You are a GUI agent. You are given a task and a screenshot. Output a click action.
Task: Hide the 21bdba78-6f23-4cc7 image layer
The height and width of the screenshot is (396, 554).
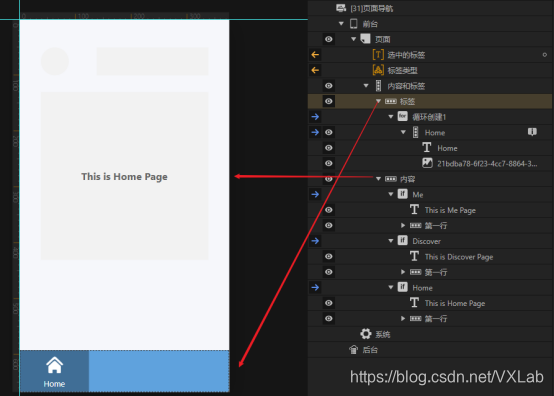coord(329,163)
